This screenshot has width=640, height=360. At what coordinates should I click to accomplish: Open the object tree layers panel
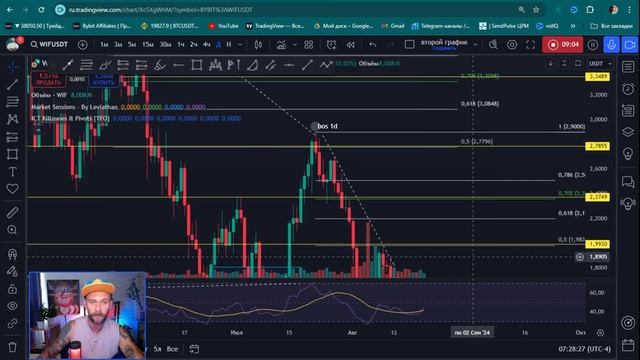pyautogui.click(x=628, y=132)
